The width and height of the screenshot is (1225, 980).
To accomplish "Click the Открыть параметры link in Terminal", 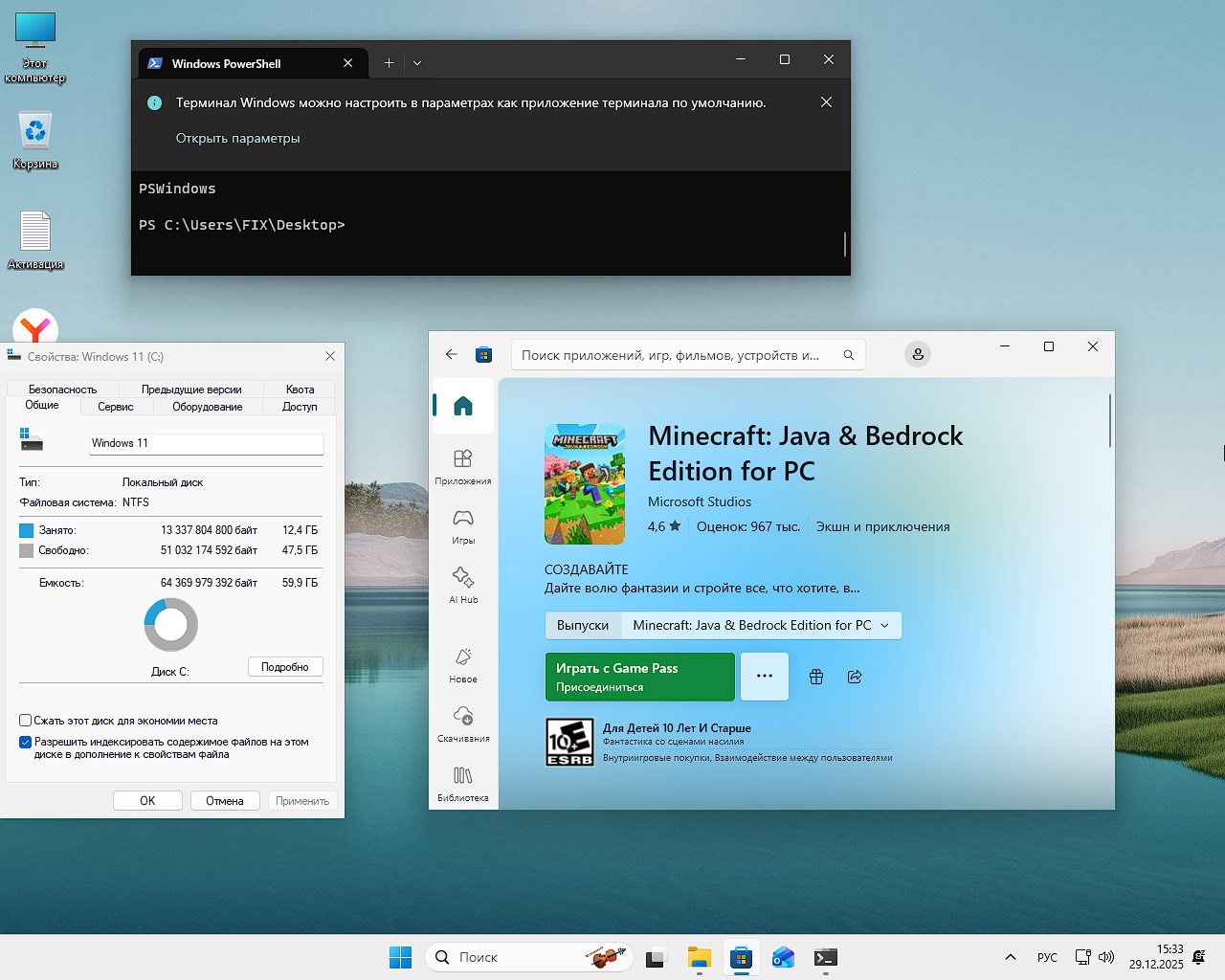I will pyautogui.click(x=236, y=138).
